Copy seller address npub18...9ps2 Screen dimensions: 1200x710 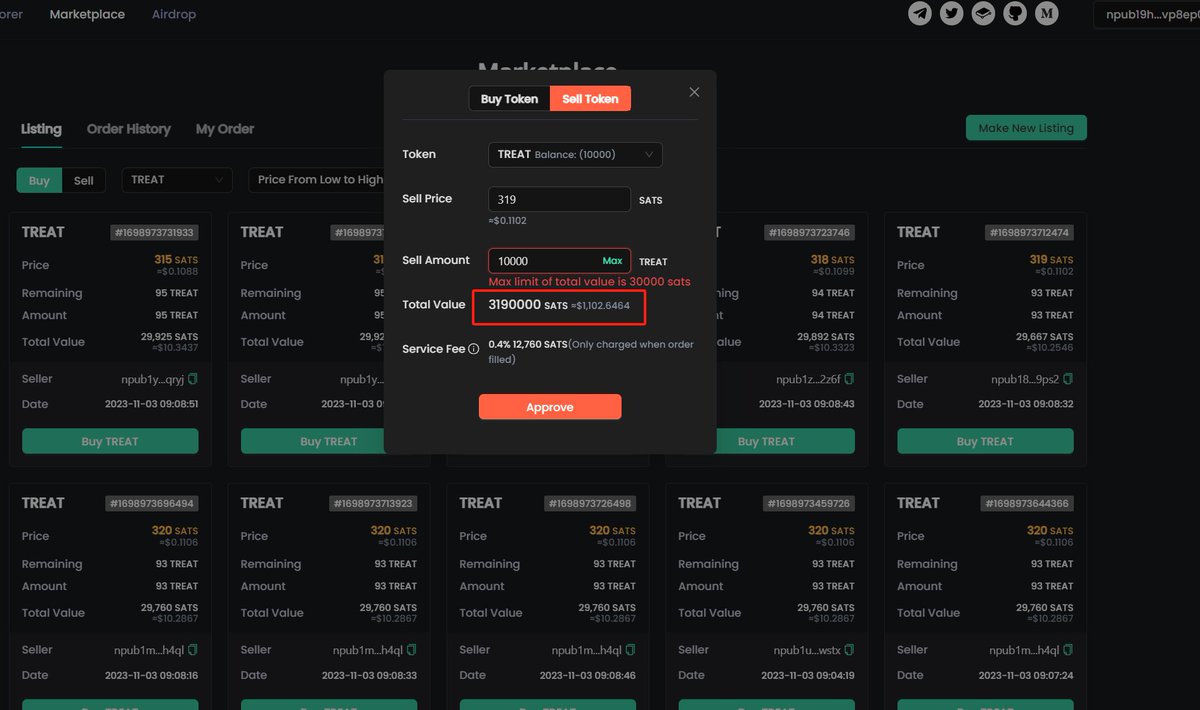[1068, 379]
